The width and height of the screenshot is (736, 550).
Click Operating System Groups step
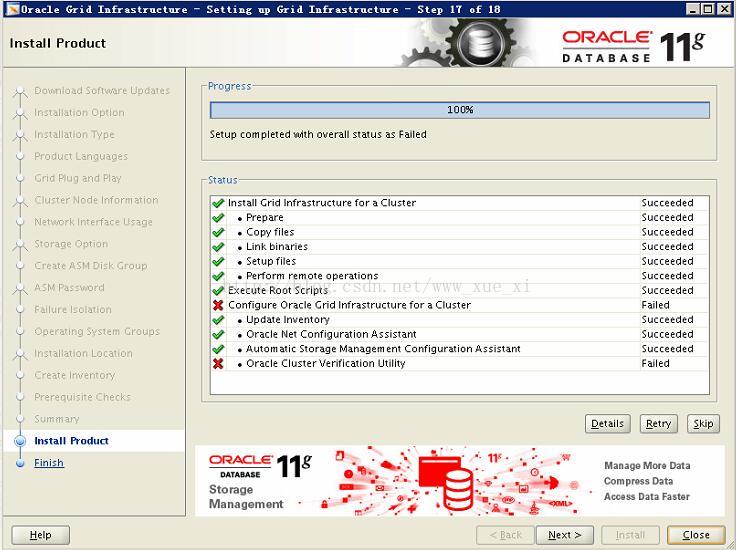click(x=97, y=331)
